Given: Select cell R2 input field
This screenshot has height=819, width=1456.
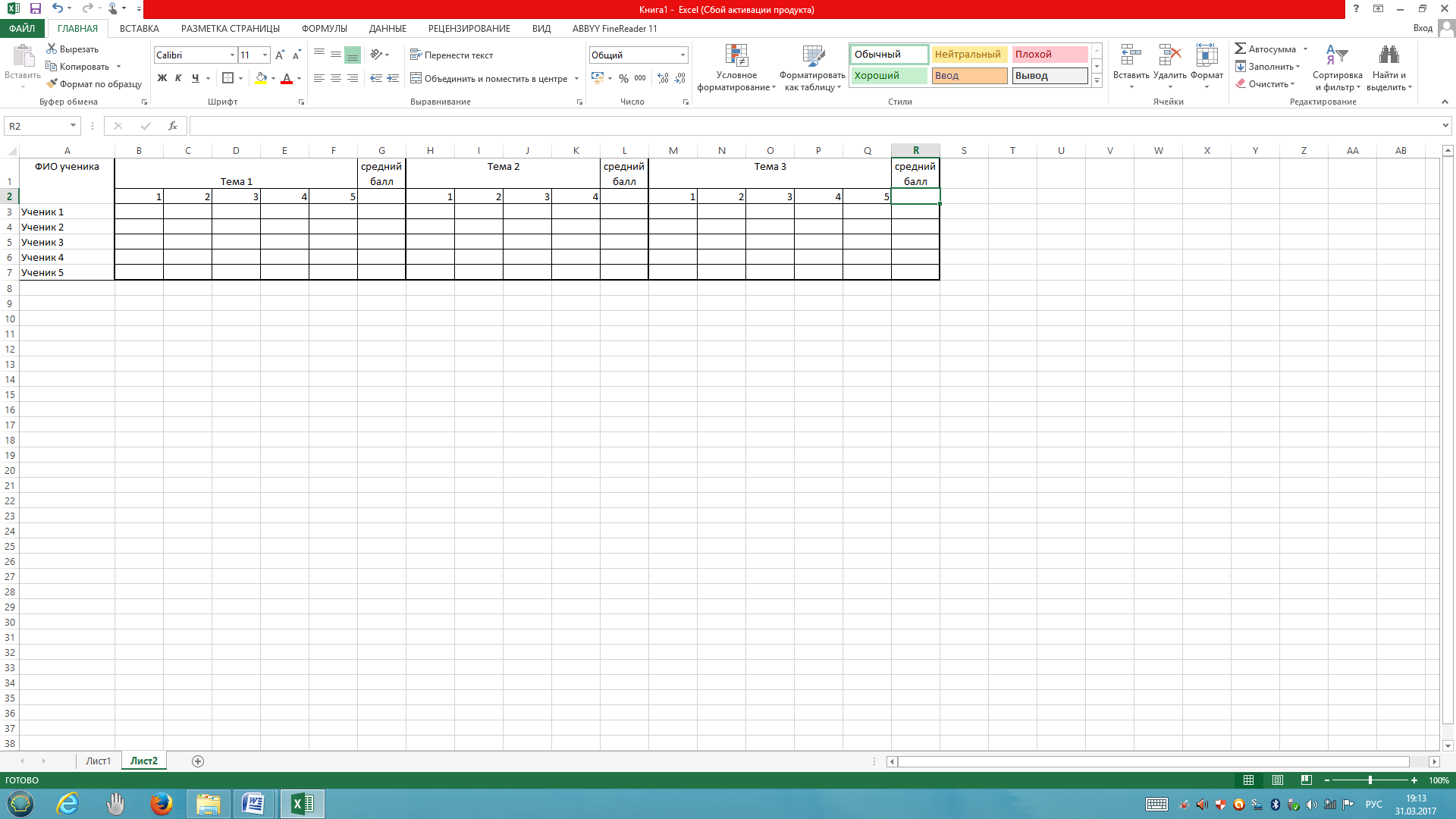Looking at the screenshot, I should pyautogui.click(x=915, y=196).
